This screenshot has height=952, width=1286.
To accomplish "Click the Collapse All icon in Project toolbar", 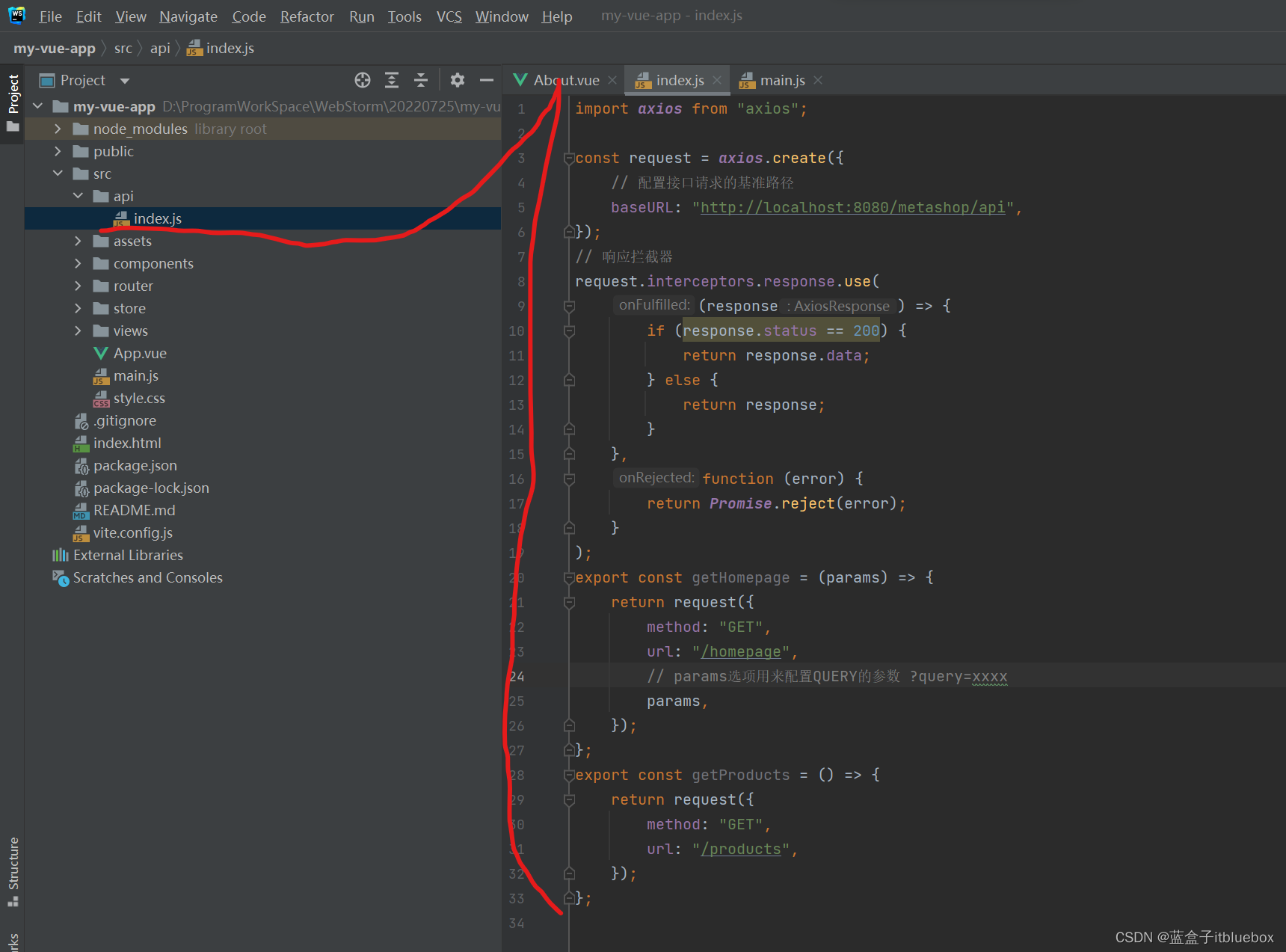I will coord(421,80).
